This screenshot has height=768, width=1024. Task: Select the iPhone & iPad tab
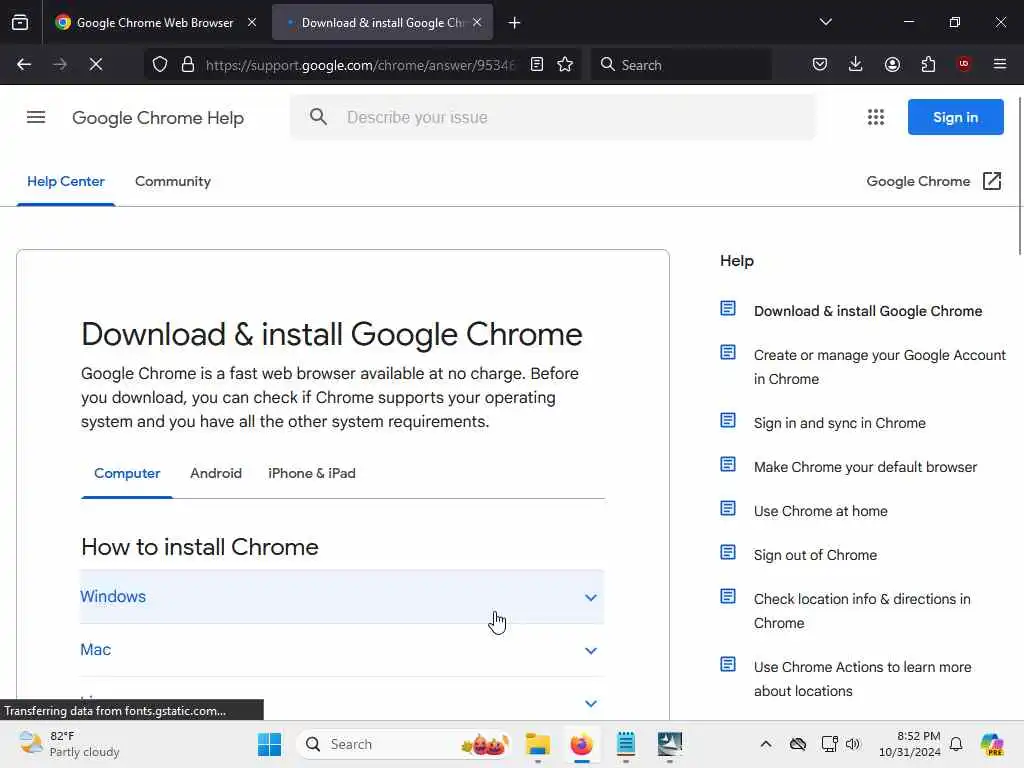(312, 473)
